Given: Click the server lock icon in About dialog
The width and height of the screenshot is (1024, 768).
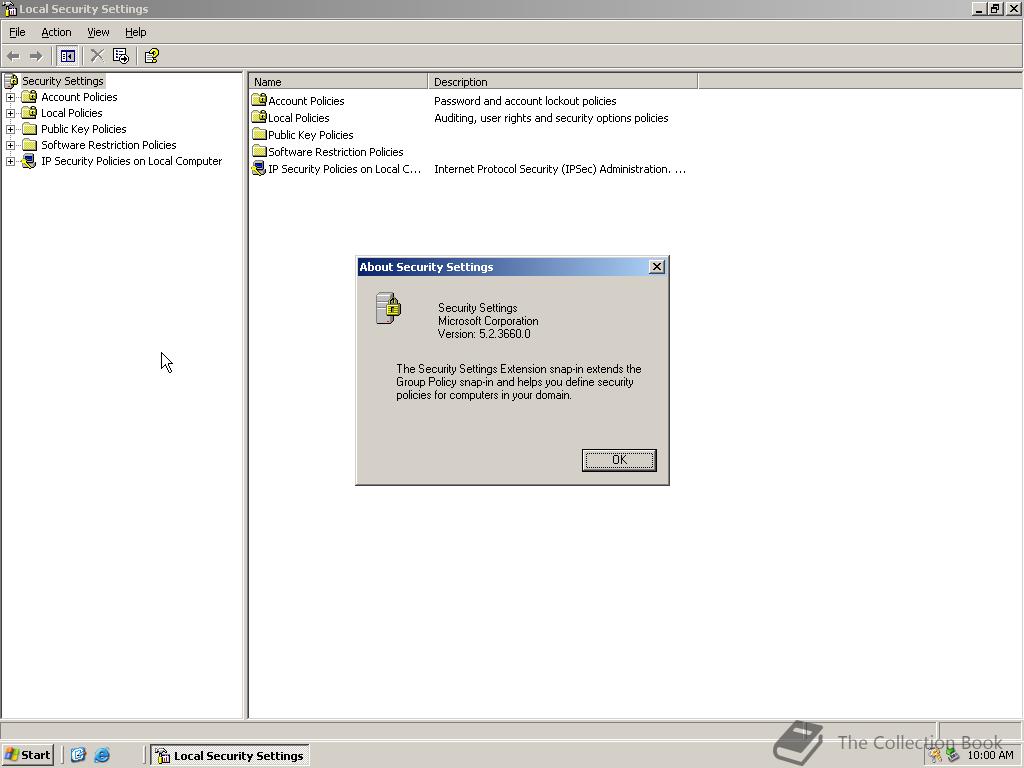Looking at the screenshot, I should tap(389, 308).
